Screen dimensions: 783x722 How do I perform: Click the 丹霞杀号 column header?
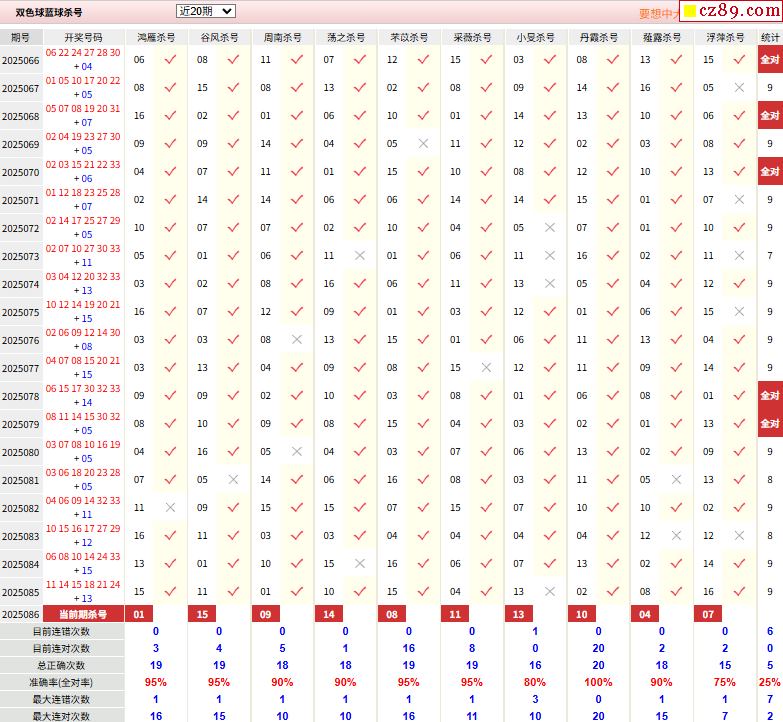pos(599,37)
